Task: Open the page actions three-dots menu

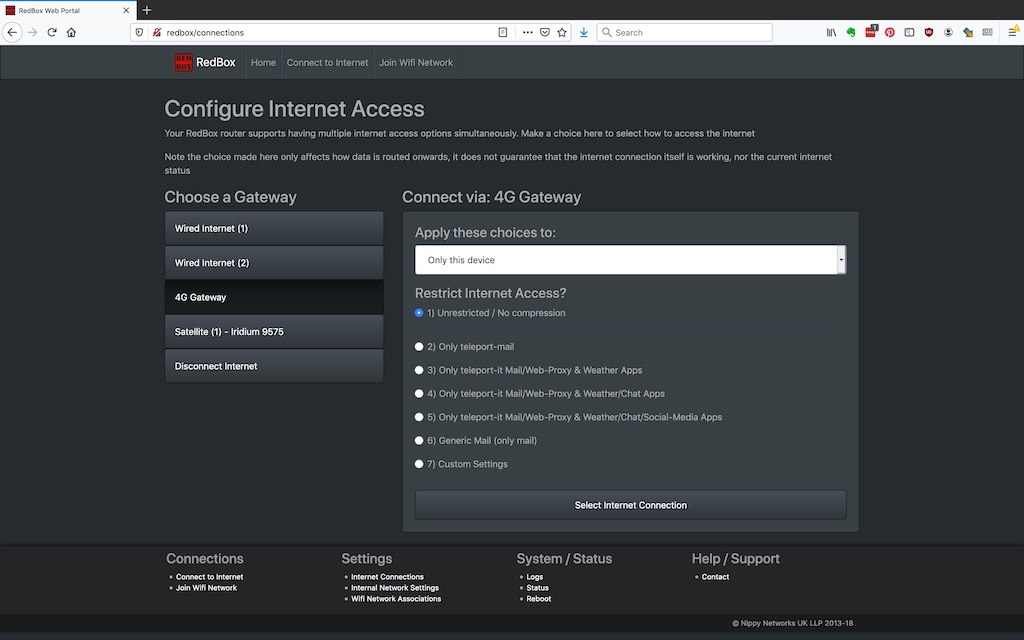Action: 527,32
